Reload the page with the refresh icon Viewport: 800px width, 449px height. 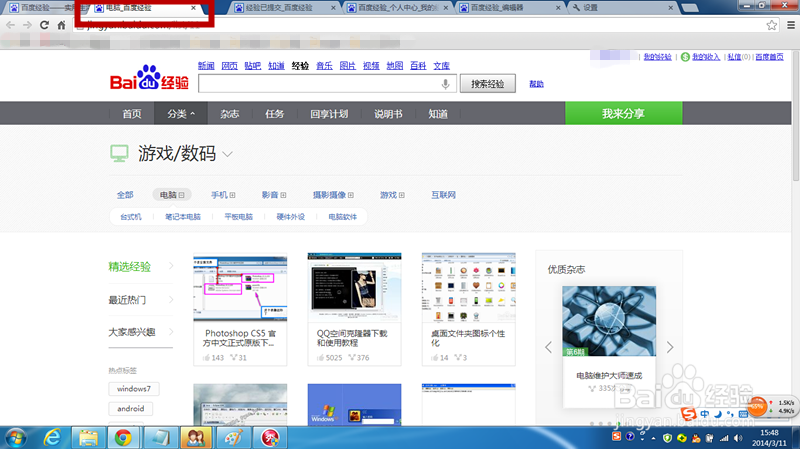44,25
